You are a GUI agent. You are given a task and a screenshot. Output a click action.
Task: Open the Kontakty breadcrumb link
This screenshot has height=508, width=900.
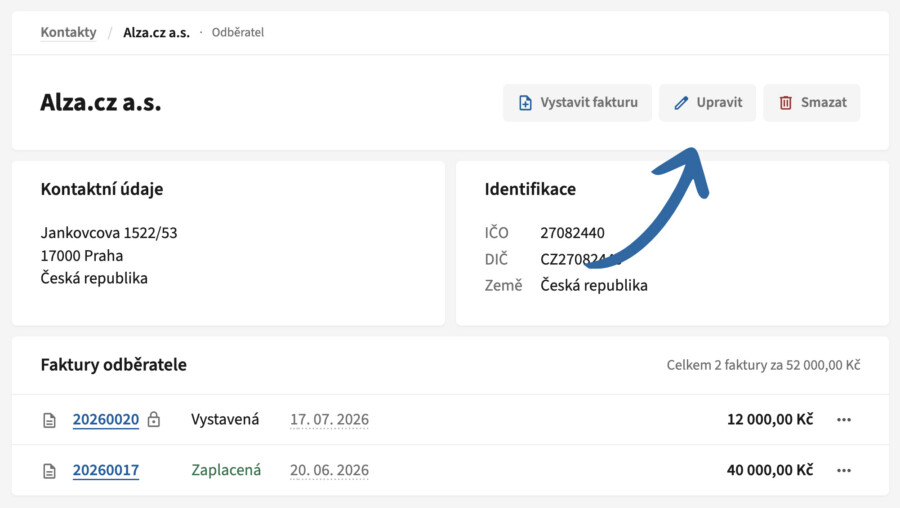point(68,32)
